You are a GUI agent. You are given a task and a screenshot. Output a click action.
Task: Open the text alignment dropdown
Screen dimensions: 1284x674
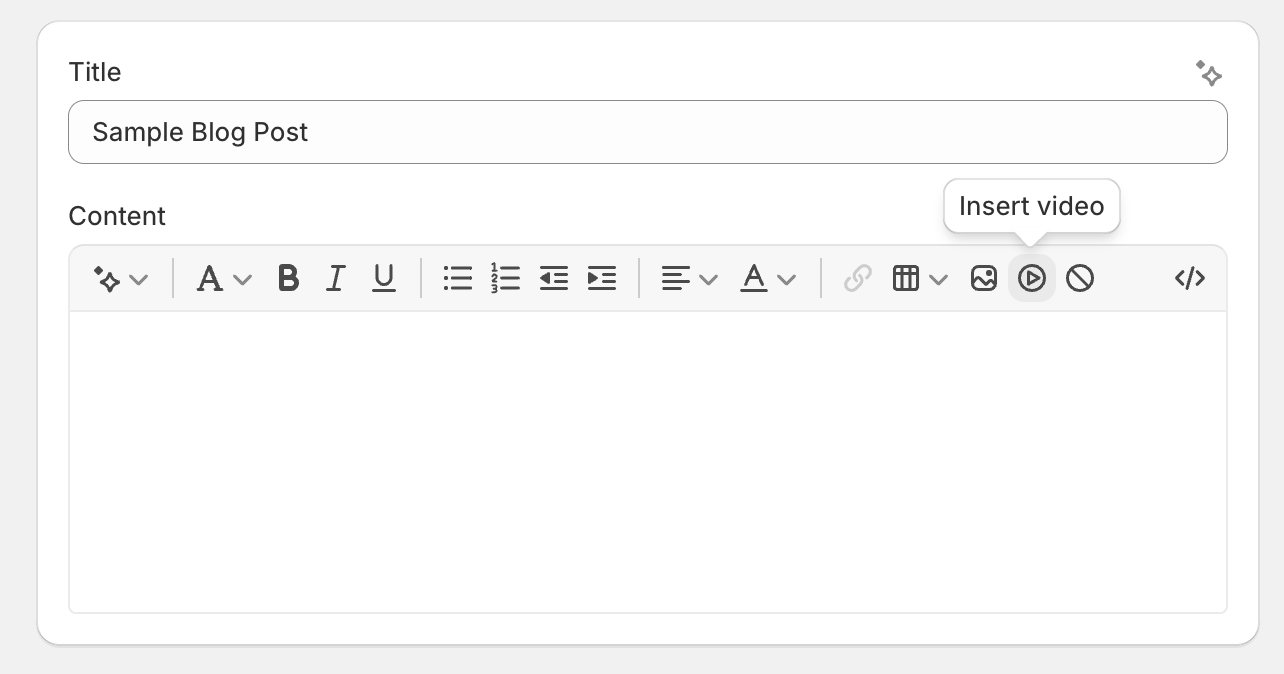coord(690,278)
